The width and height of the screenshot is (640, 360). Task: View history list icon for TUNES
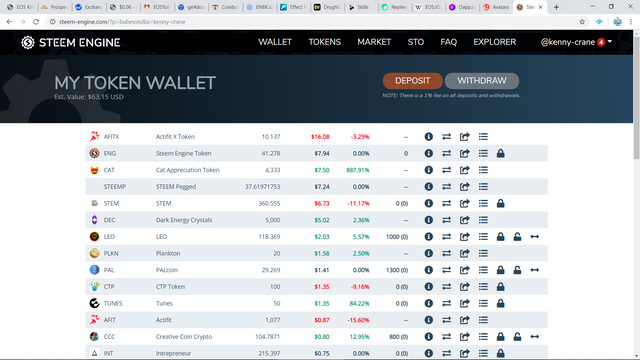(483, 303)
